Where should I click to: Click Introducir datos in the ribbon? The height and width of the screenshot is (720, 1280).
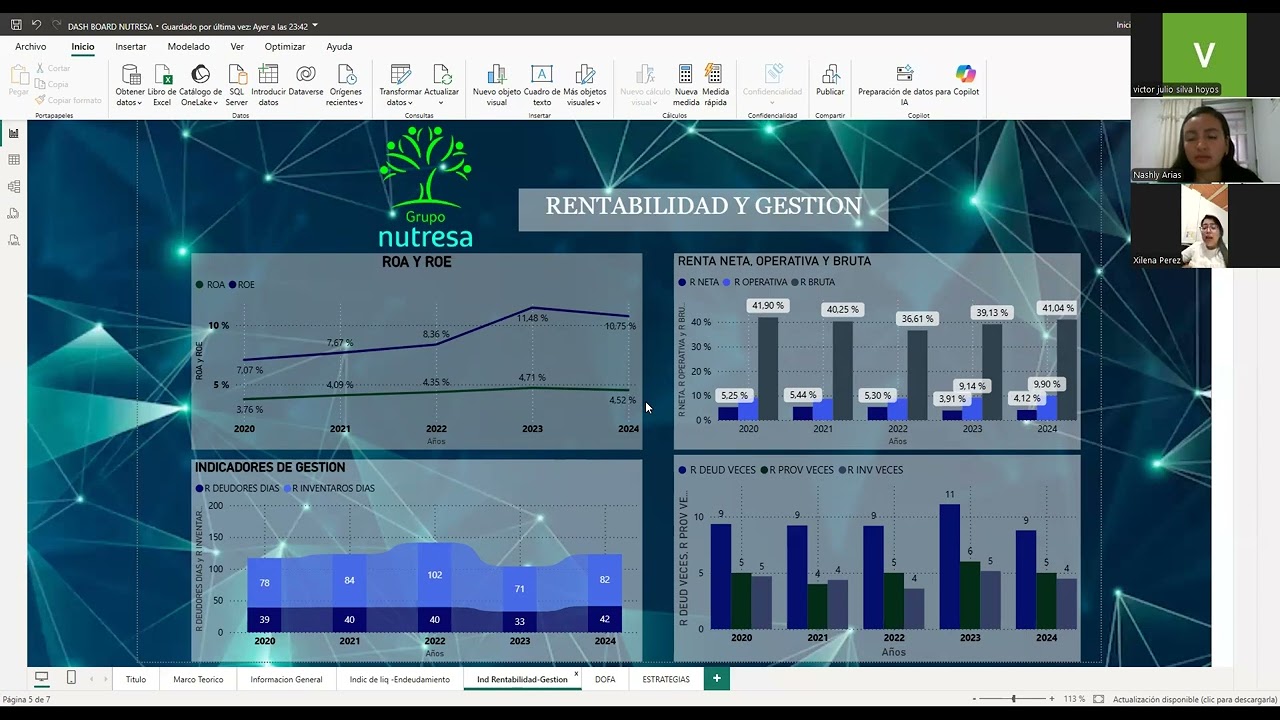pos(268,85)
